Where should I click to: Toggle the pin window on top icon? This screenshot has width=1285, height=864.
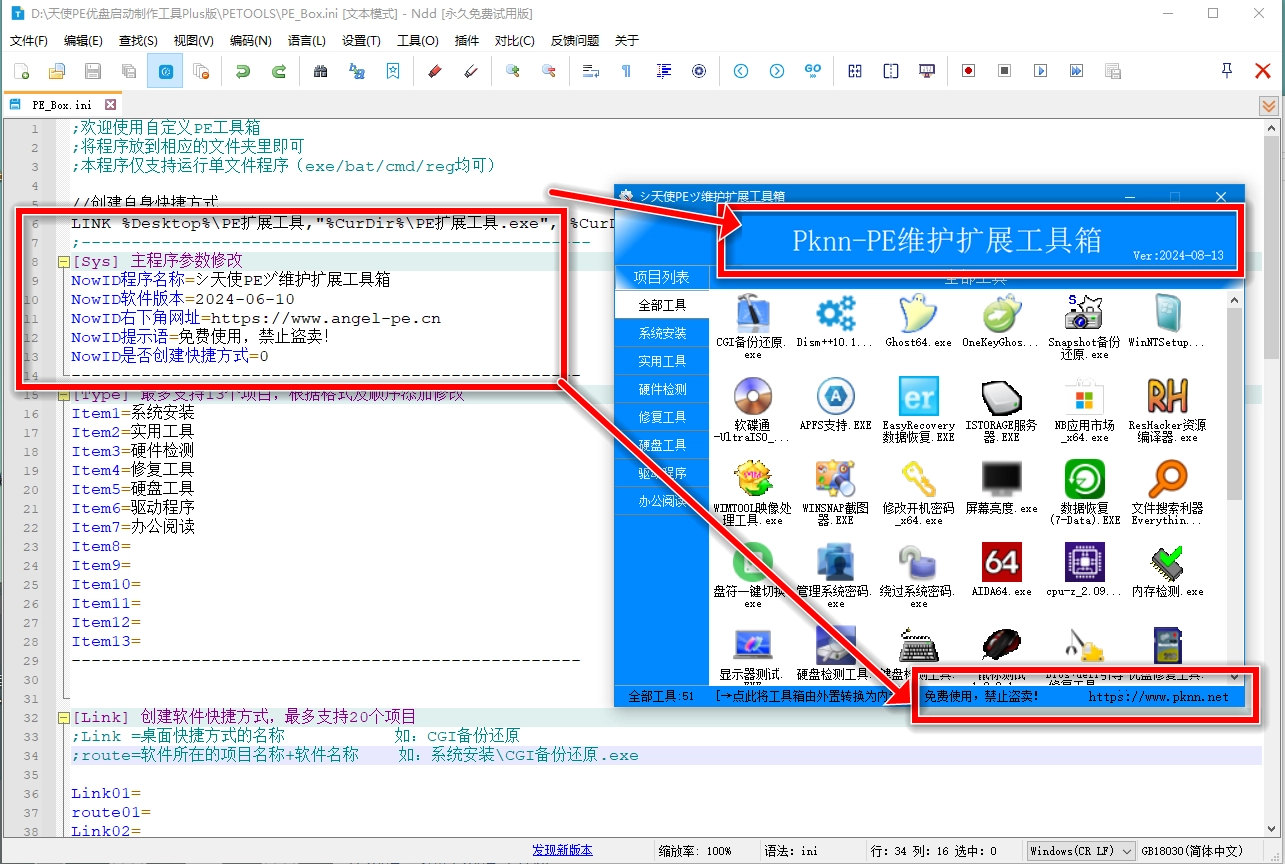pos(1227,71)
